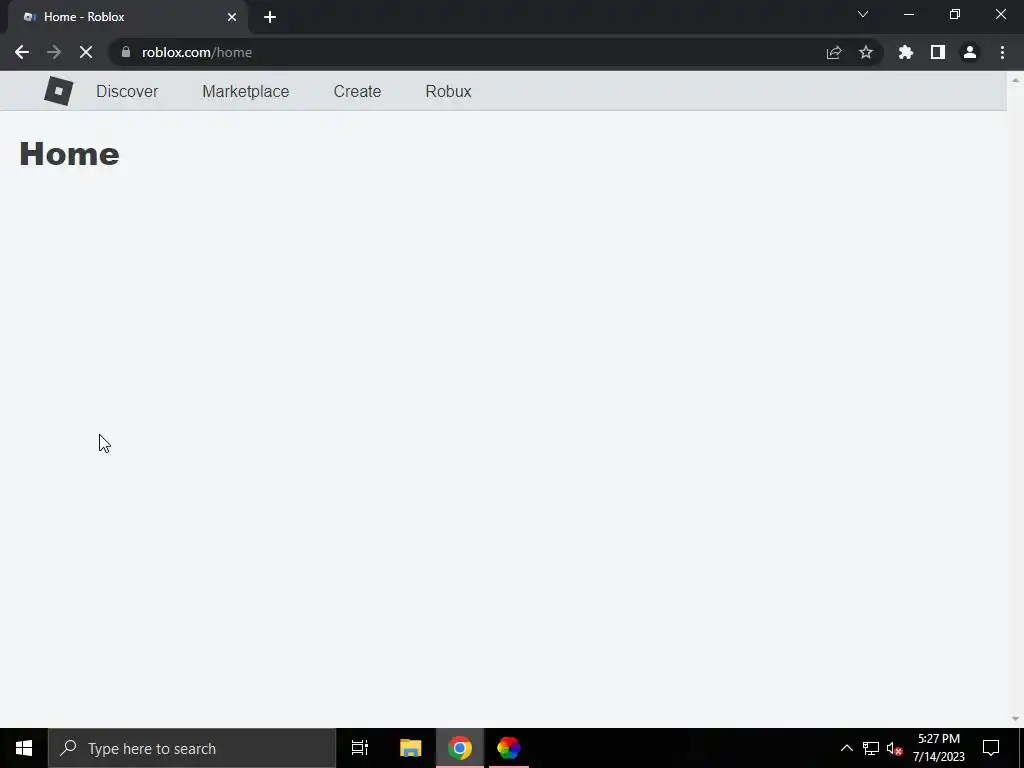Expand the tab search dropdown
1024x768 pixels.
click(x=863, y=14)
